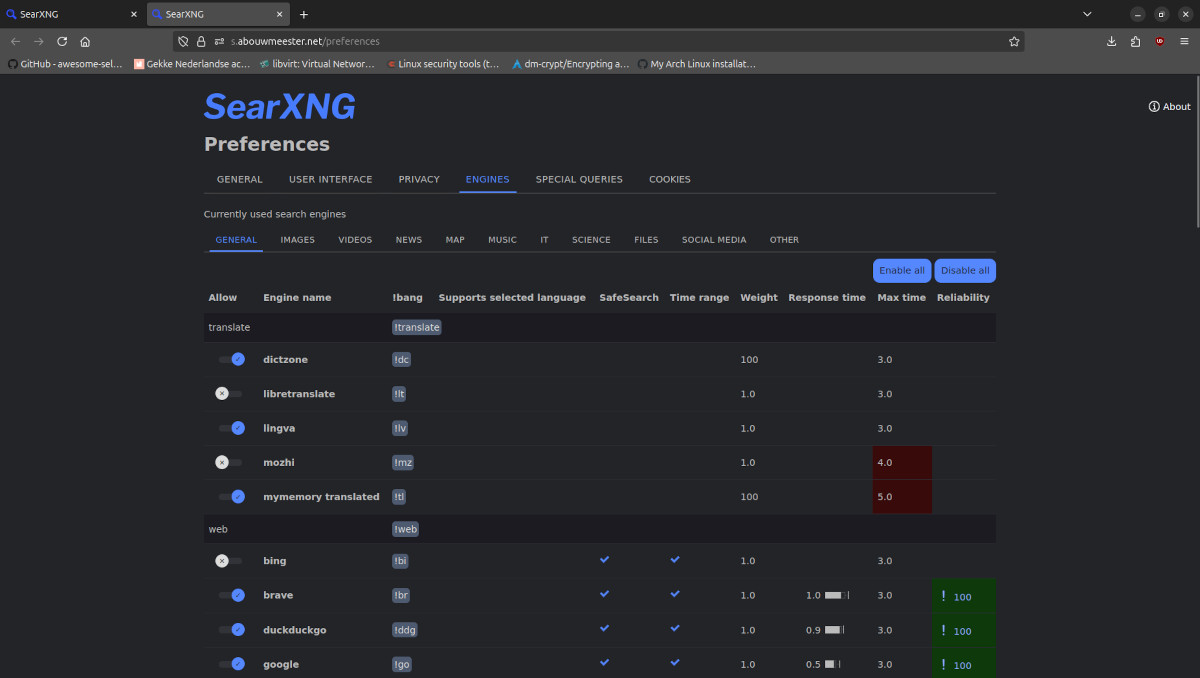1200x678 pixels.
Task: Enable the libretranslate engine toggle
Action: [x=229, y=394]
